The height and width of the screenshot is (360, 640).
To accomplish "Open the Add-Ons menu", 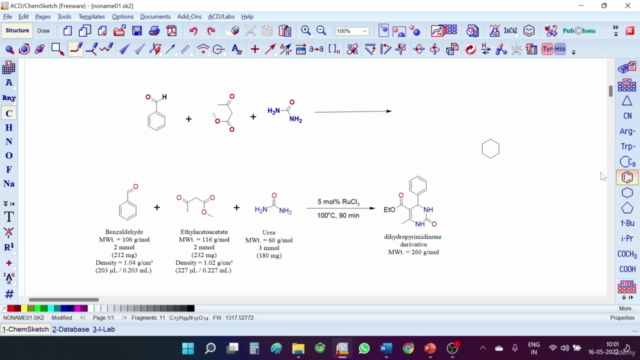I will pos(189,17).
